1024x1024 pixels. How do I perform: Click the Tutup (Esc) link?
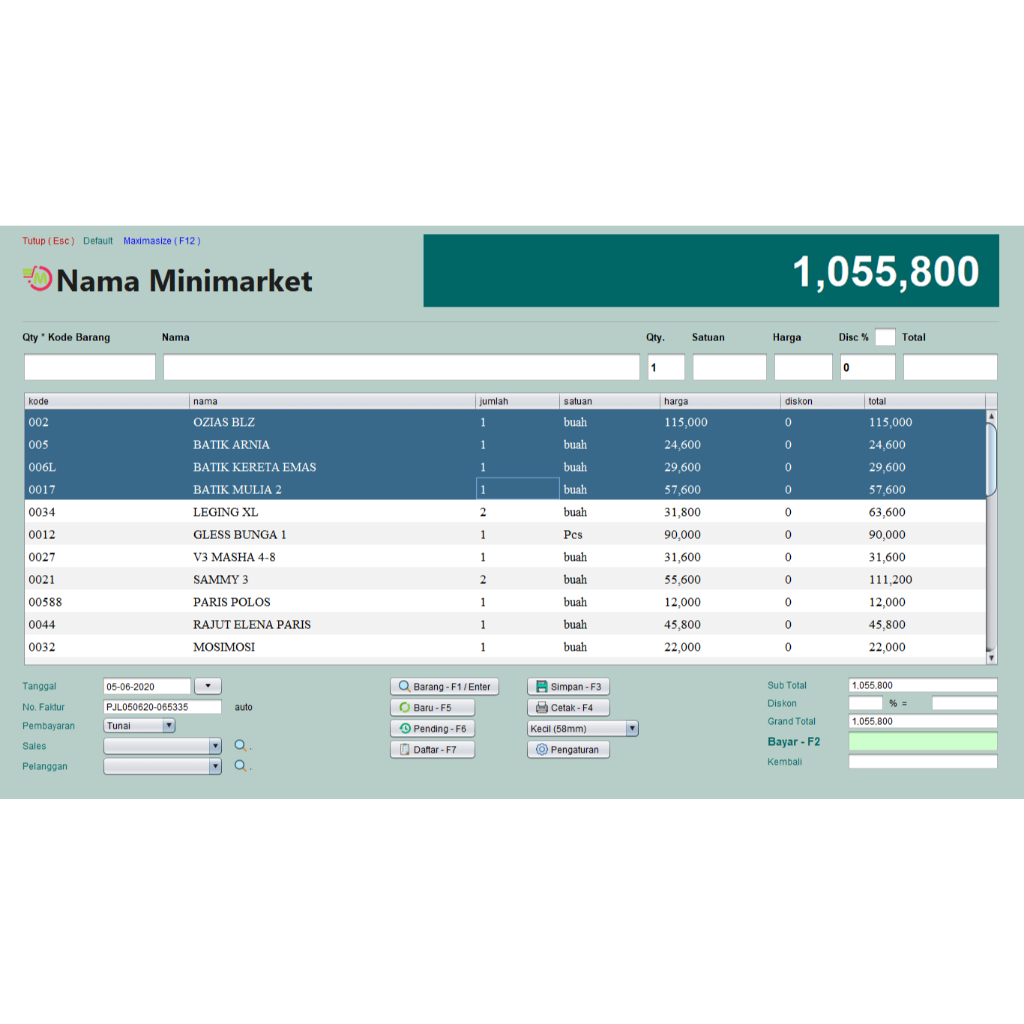click(48, 241)
